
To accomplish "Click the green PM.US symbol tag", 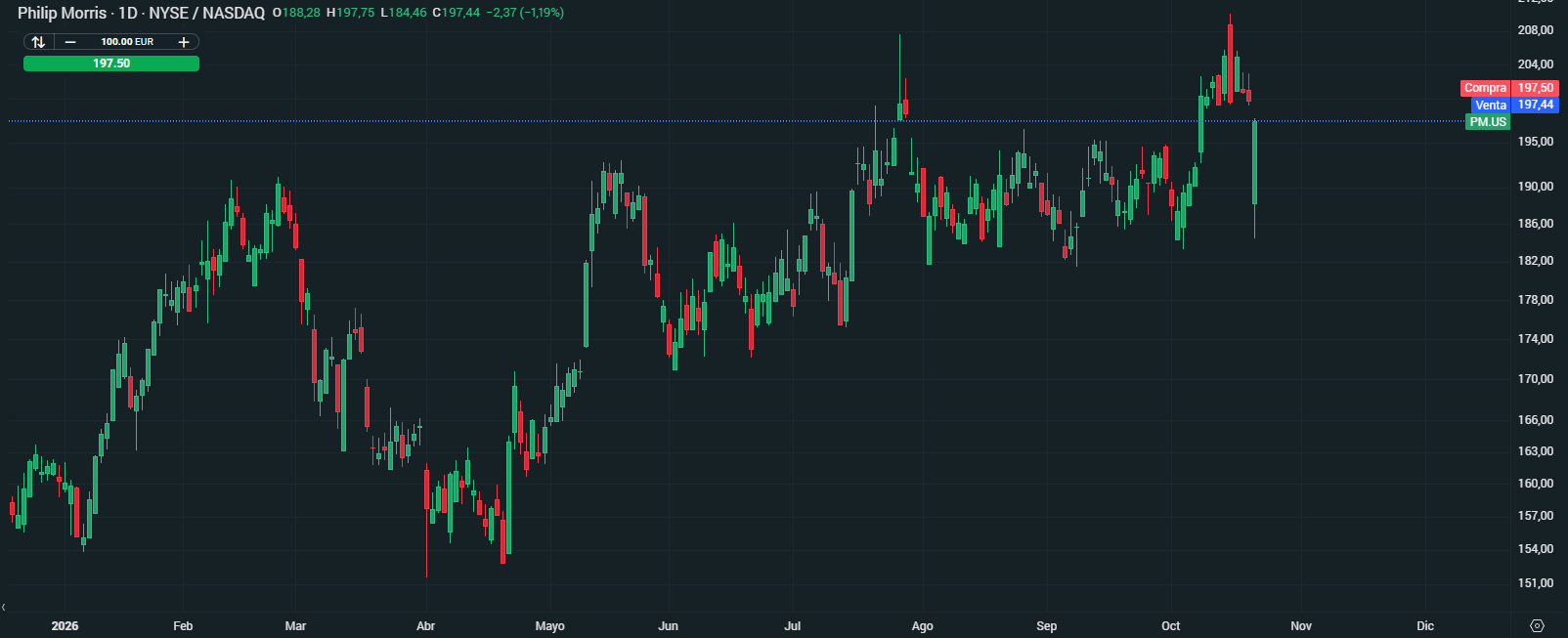I will coord(1488,122).
